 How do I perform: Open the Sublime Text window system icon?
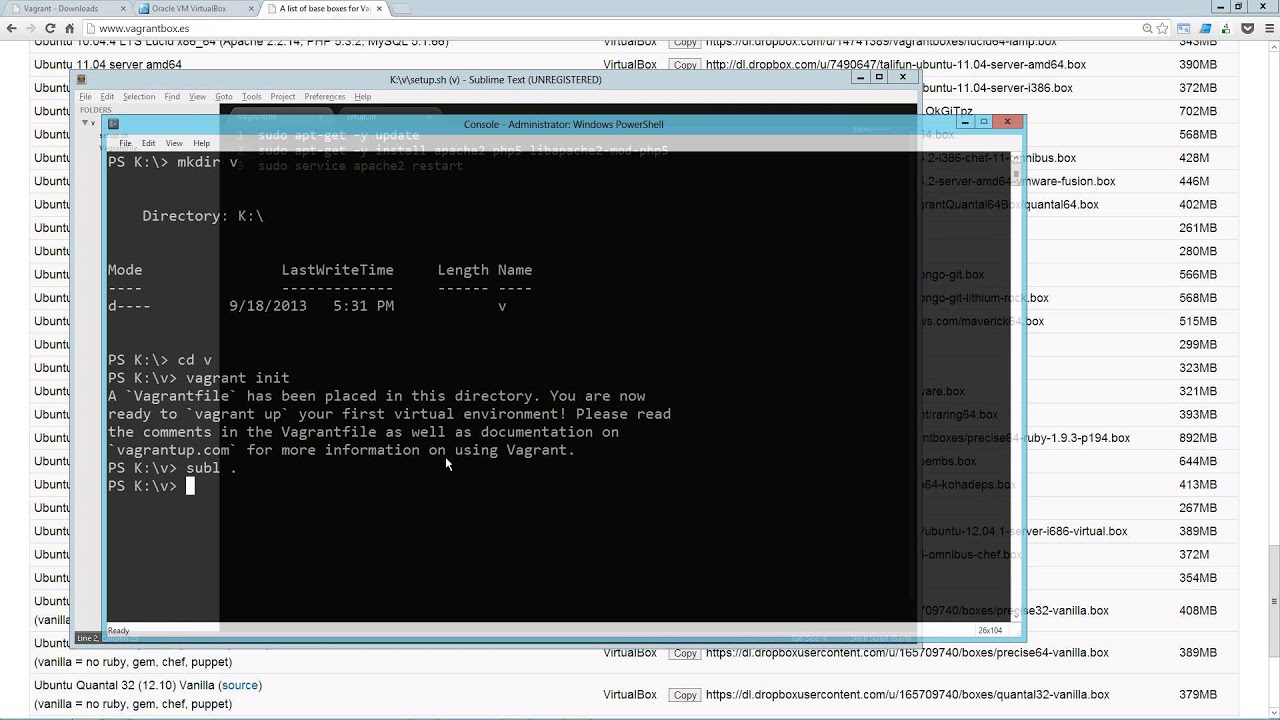(82, 79)
